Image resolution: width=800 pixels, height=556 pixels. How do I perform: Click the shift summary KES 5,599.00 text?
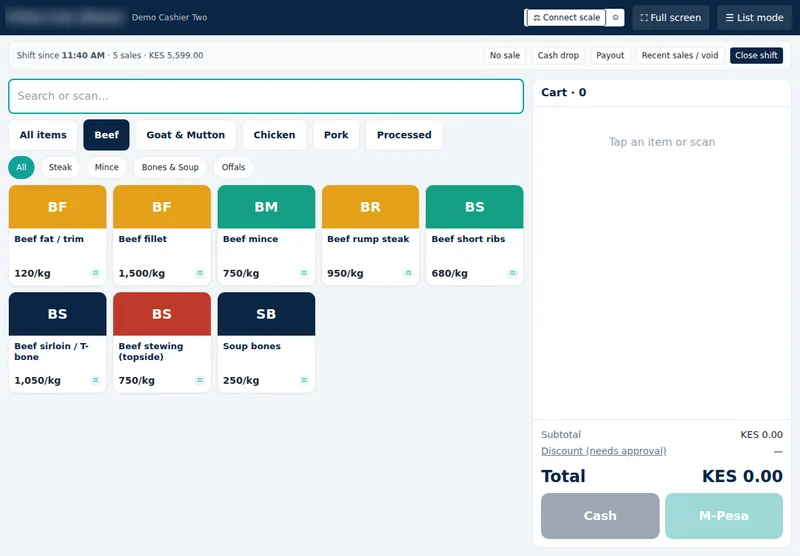(x=176, y=55)
